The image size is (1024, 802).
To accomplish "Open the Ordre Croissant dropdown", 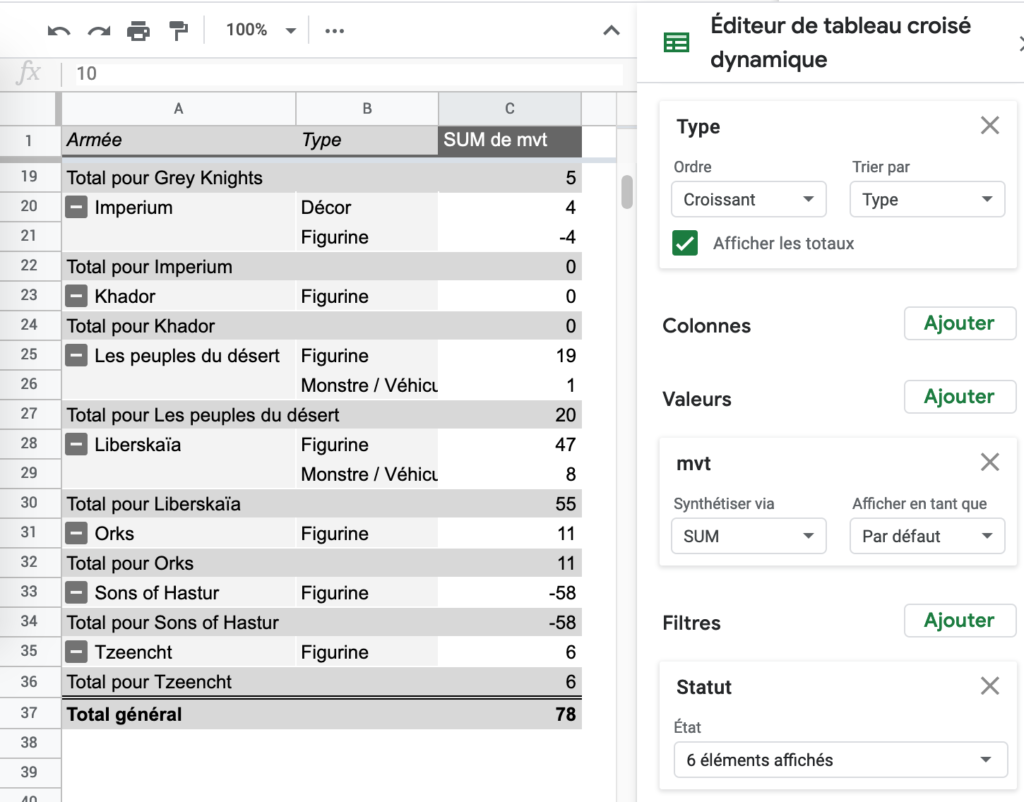I will [x=748, y=199].
